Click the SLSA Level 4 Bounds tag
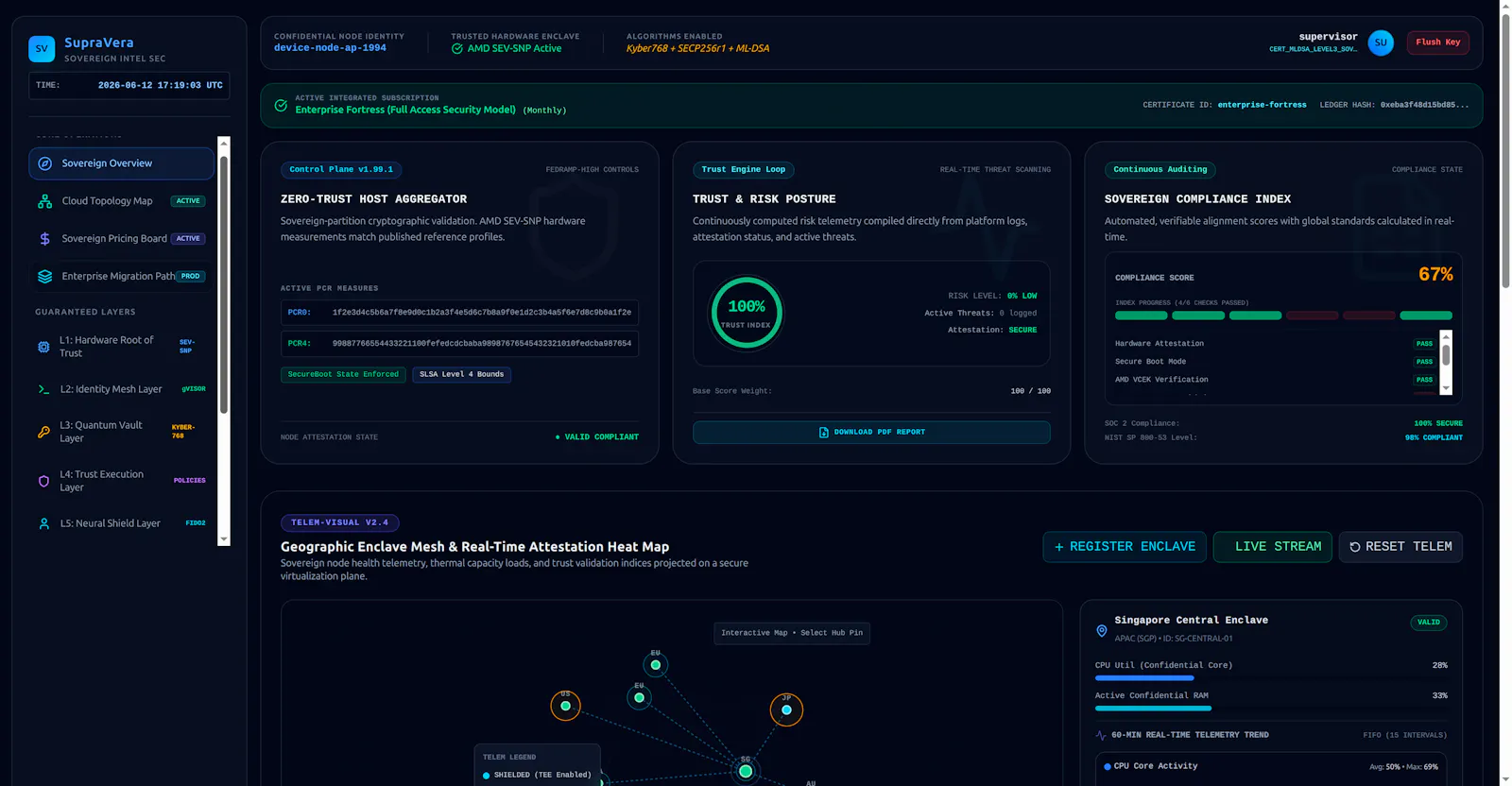 pyautogui.click(x=461, y=375)
